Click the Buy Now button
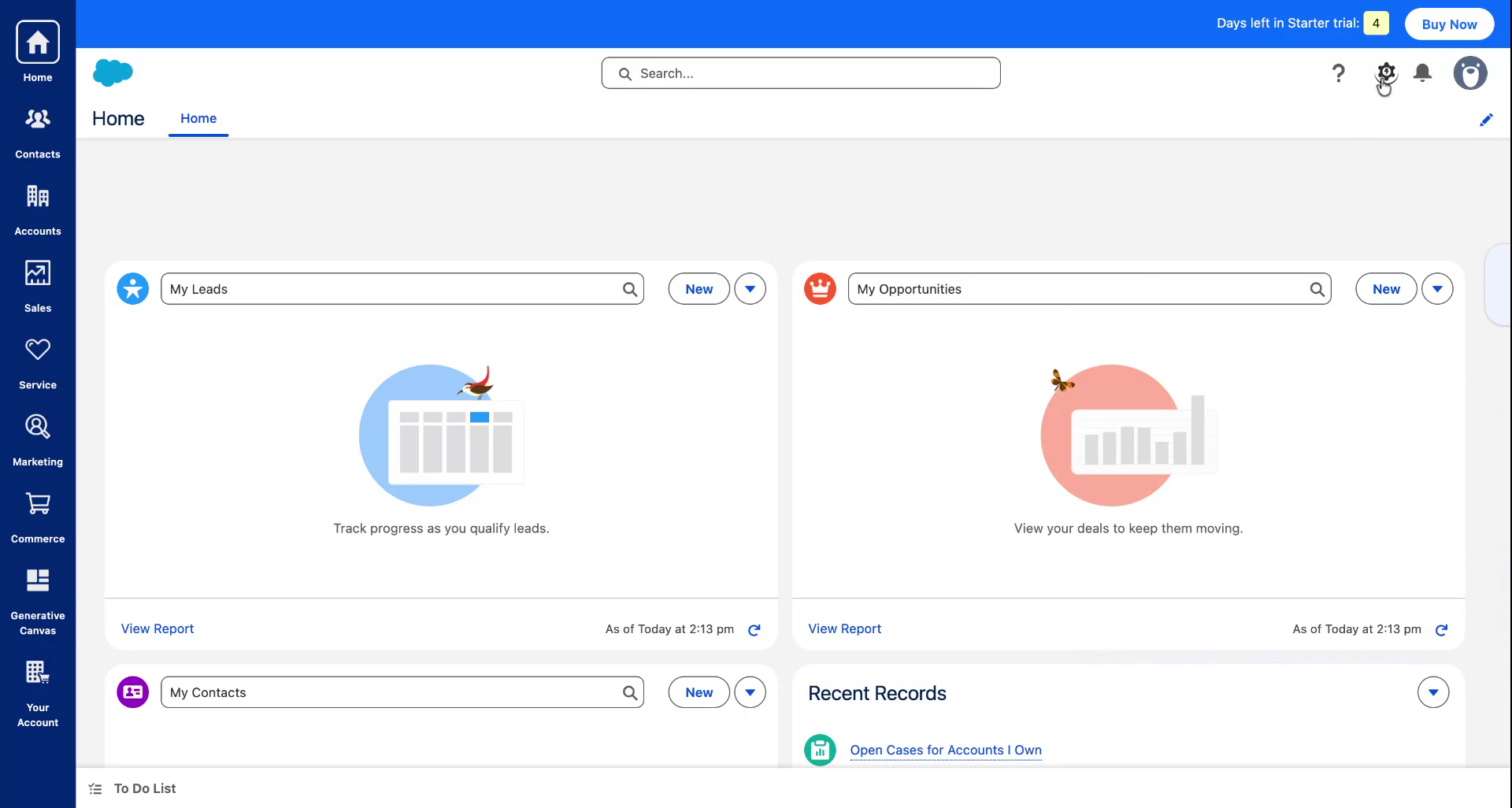The height and width of the screenshot is (808, 1512). tap(1448, 24)
